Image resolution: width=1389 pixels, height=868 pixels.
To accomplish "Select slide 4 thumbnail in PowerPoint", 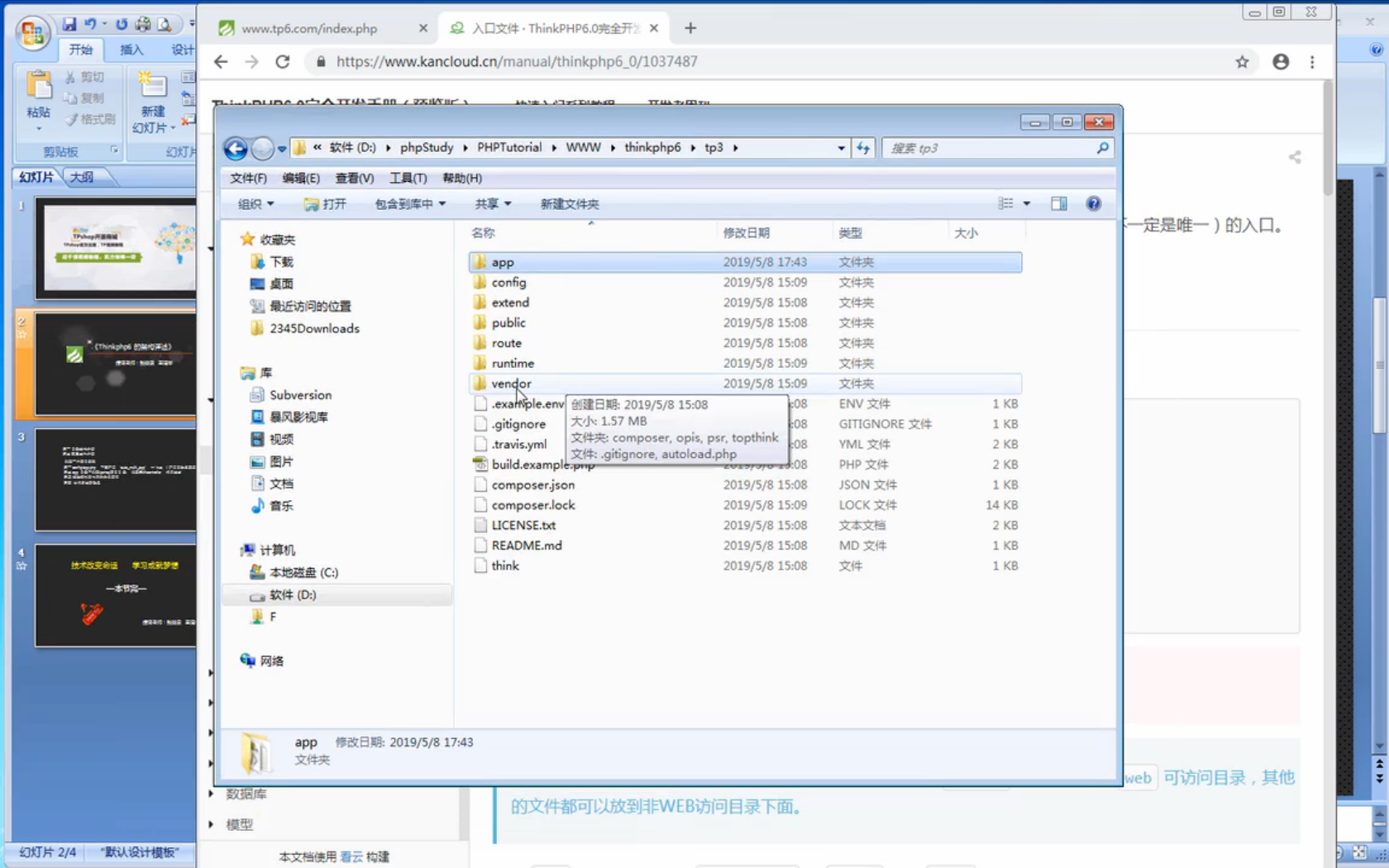I will [x=116, y=595].
